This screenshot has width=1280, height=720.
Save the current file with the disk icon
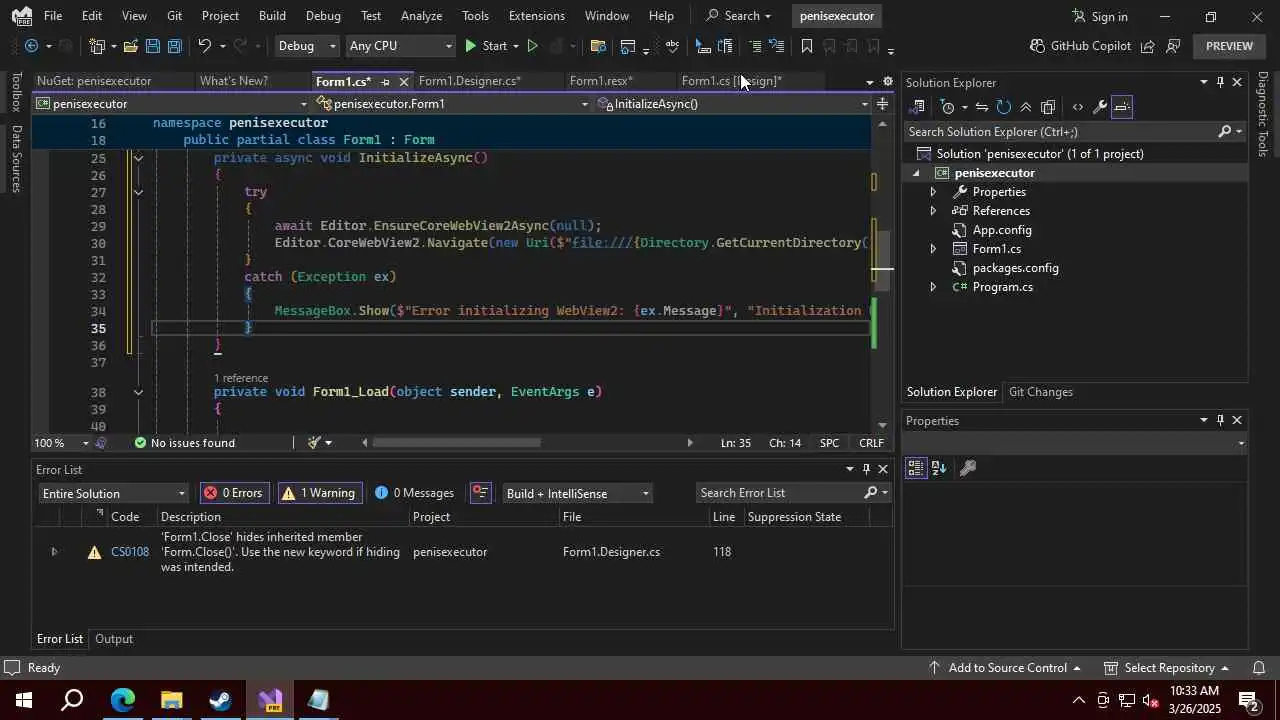pos(152,46)
